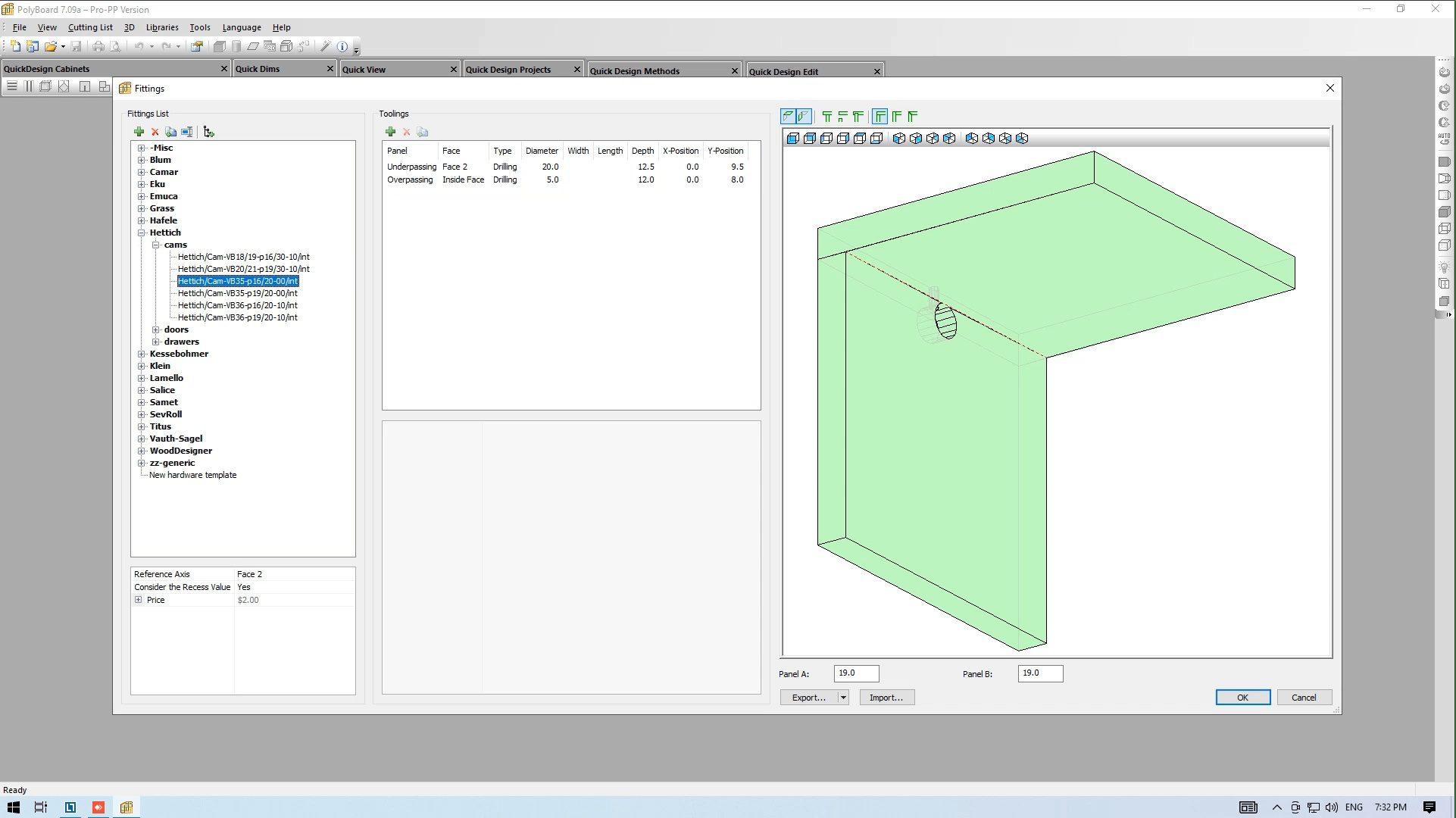Add a new fitting to Fittings List
This screenshot has height=818, width=1456.
139,132
